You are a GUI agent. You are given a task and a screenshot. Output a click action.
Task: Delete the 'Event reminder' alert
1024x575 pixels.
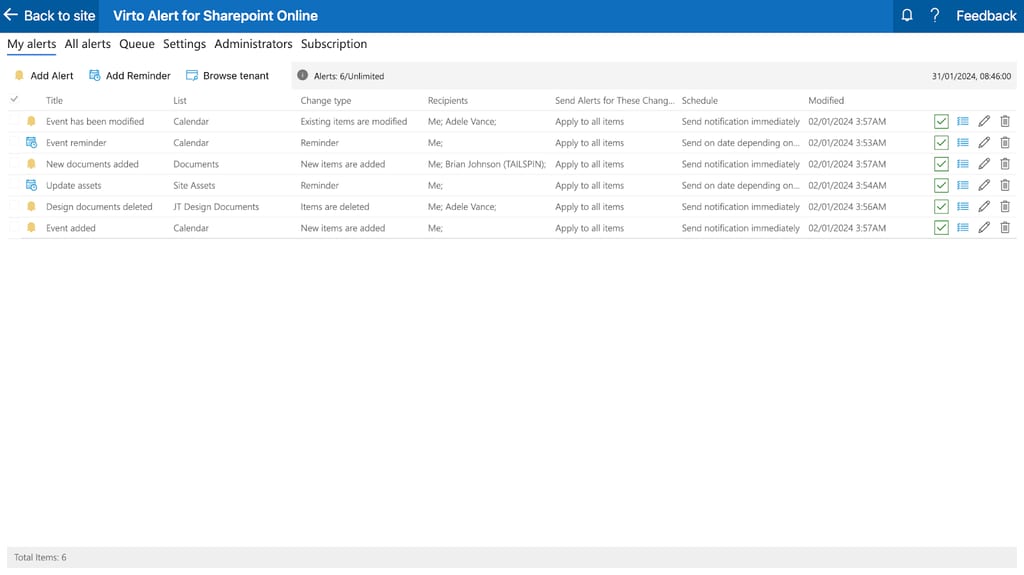pyautogui.click(x=1004, y=142)
